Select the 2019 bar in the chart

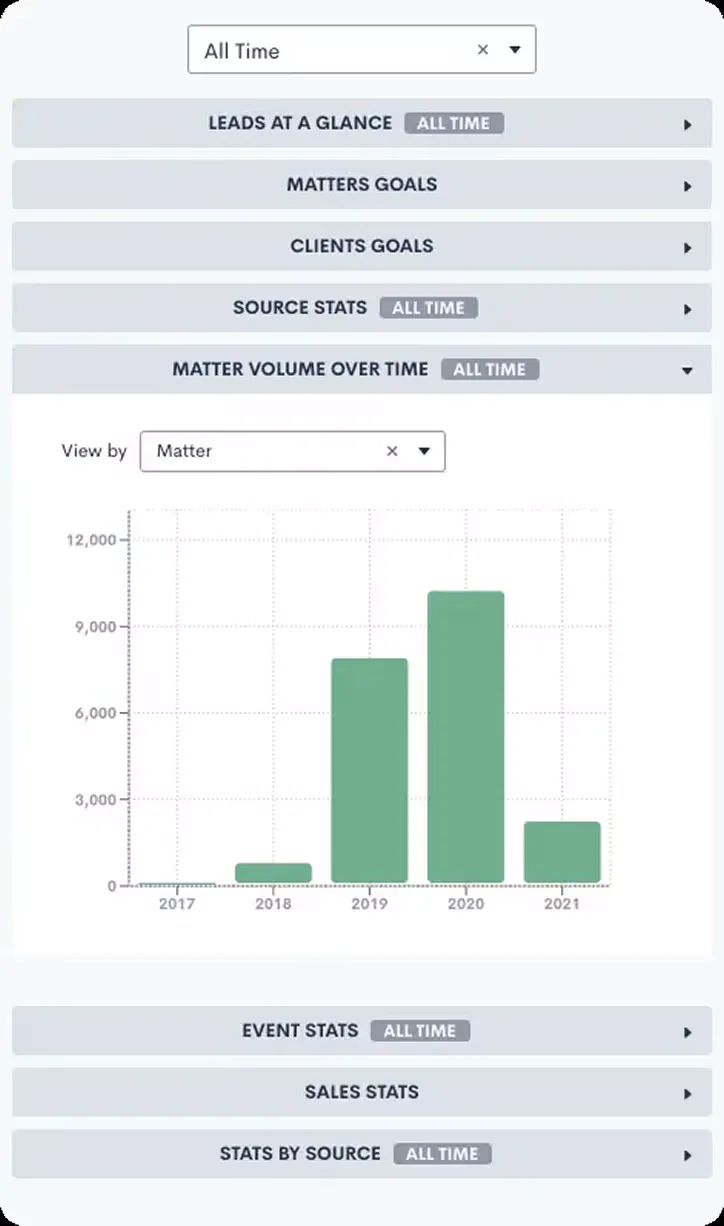(x=369, y=770)
